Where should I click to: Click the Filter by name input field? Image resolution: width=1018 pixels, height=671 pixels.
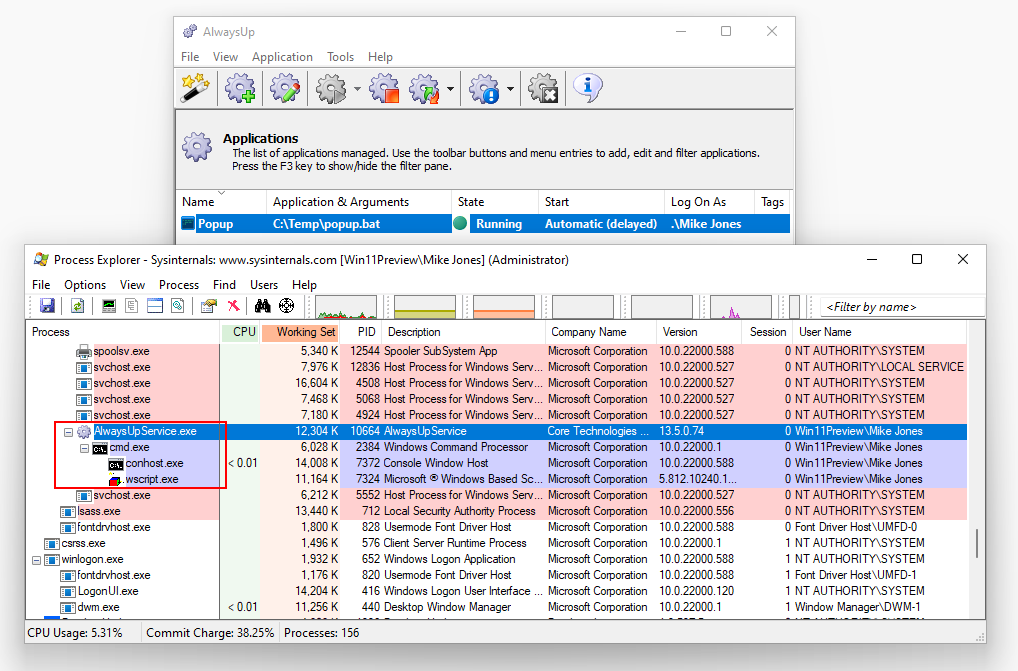(x=902, y=307)
